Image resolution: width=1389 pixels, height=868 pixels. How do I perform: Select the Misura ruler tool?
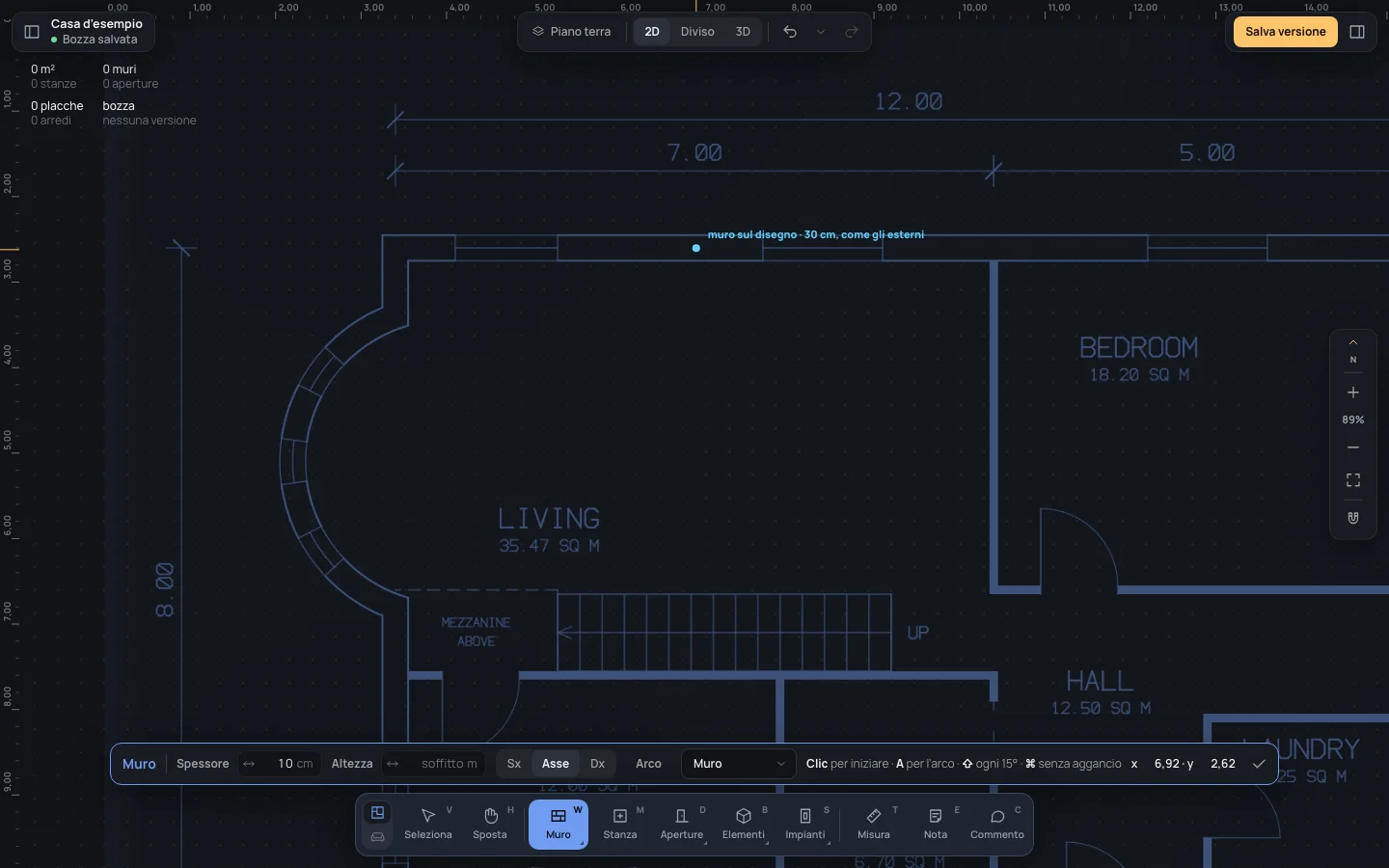(874, 824)
